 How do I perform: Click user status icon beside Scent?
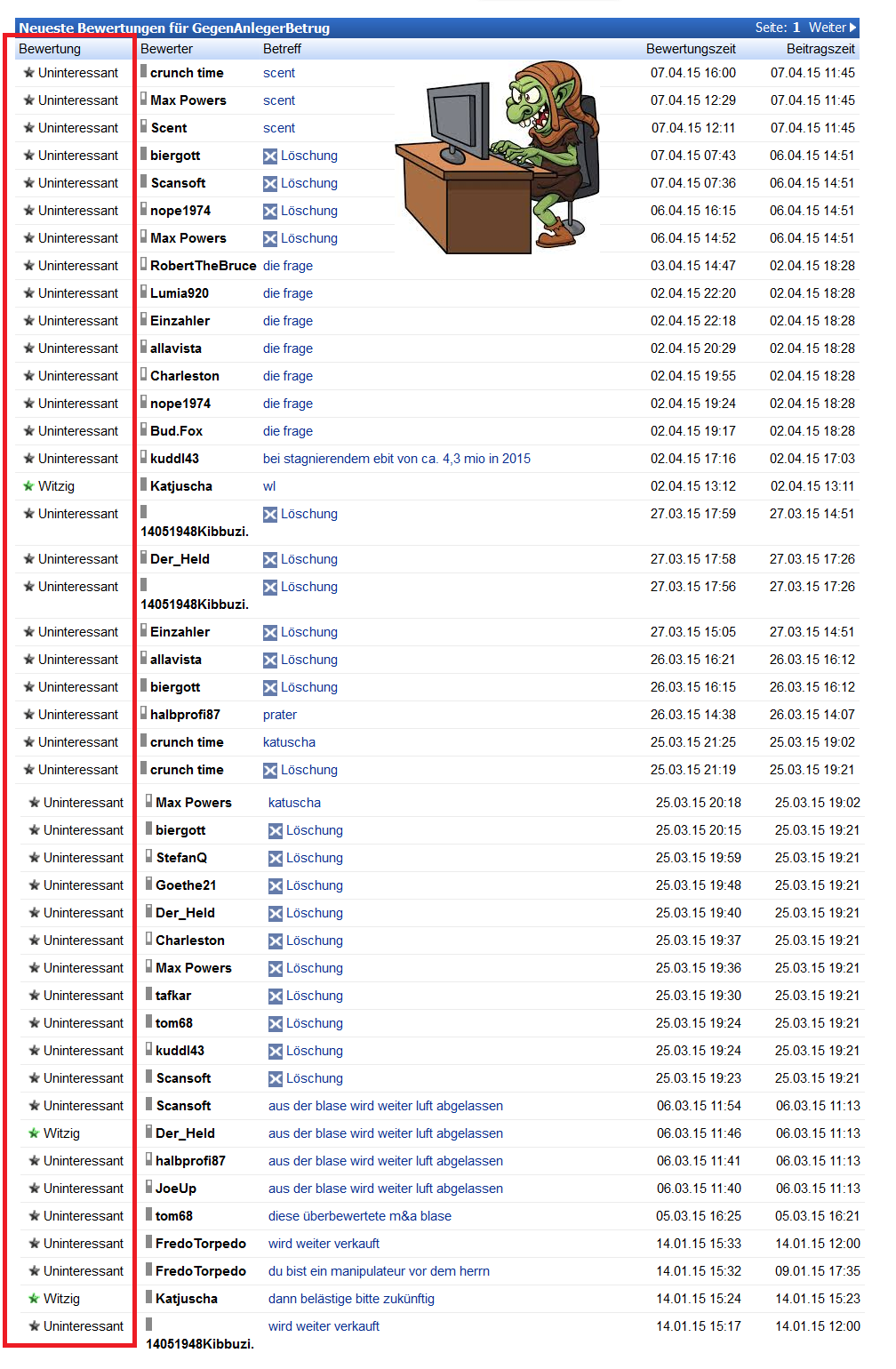[x=144, y=126]
